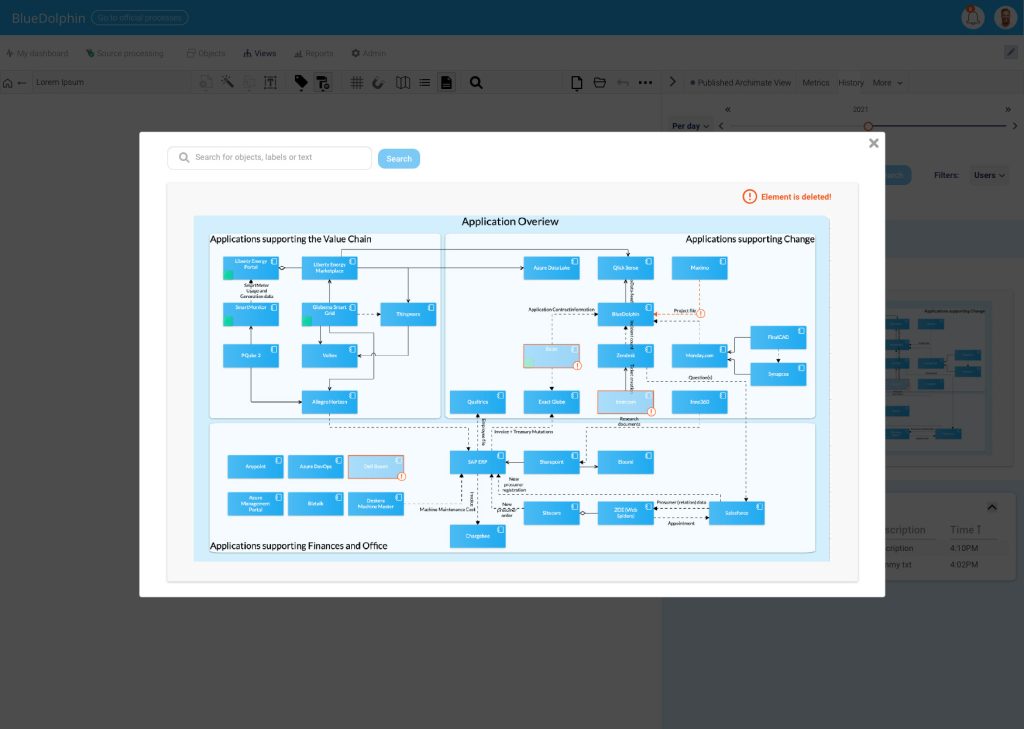Click the search field in the dialog
The image size is (1024, 729).
269,157
